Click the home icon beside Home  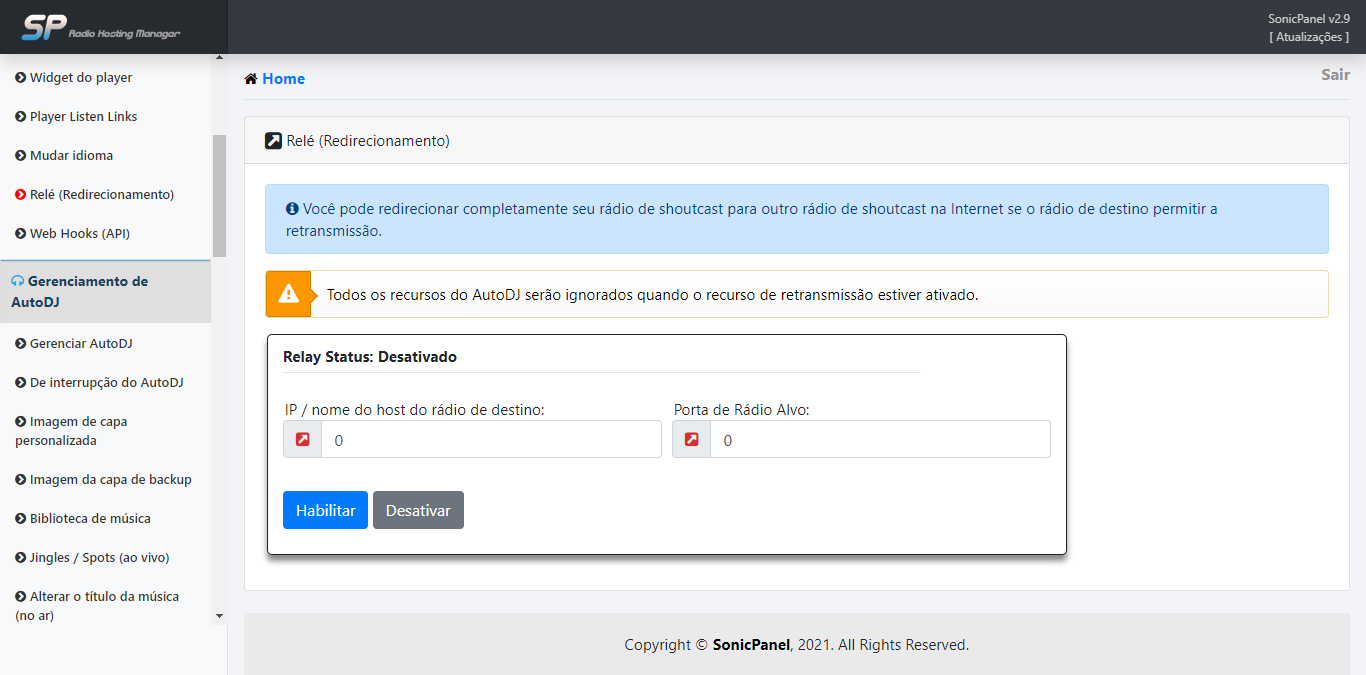(x=251, y=79)
